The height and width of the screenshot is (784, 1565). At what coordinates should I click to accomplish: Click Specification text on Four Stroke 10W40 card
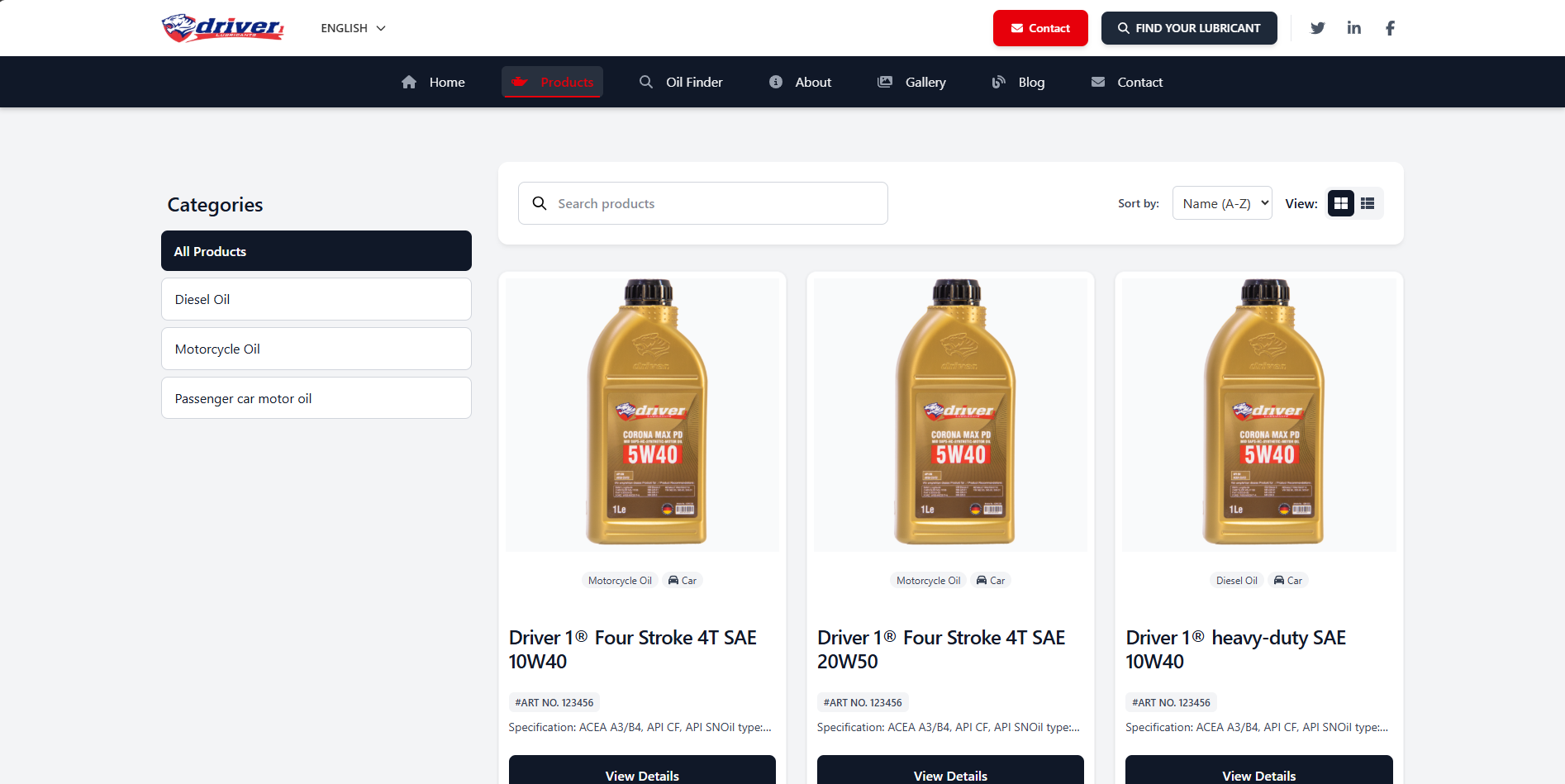pos(640,727)
